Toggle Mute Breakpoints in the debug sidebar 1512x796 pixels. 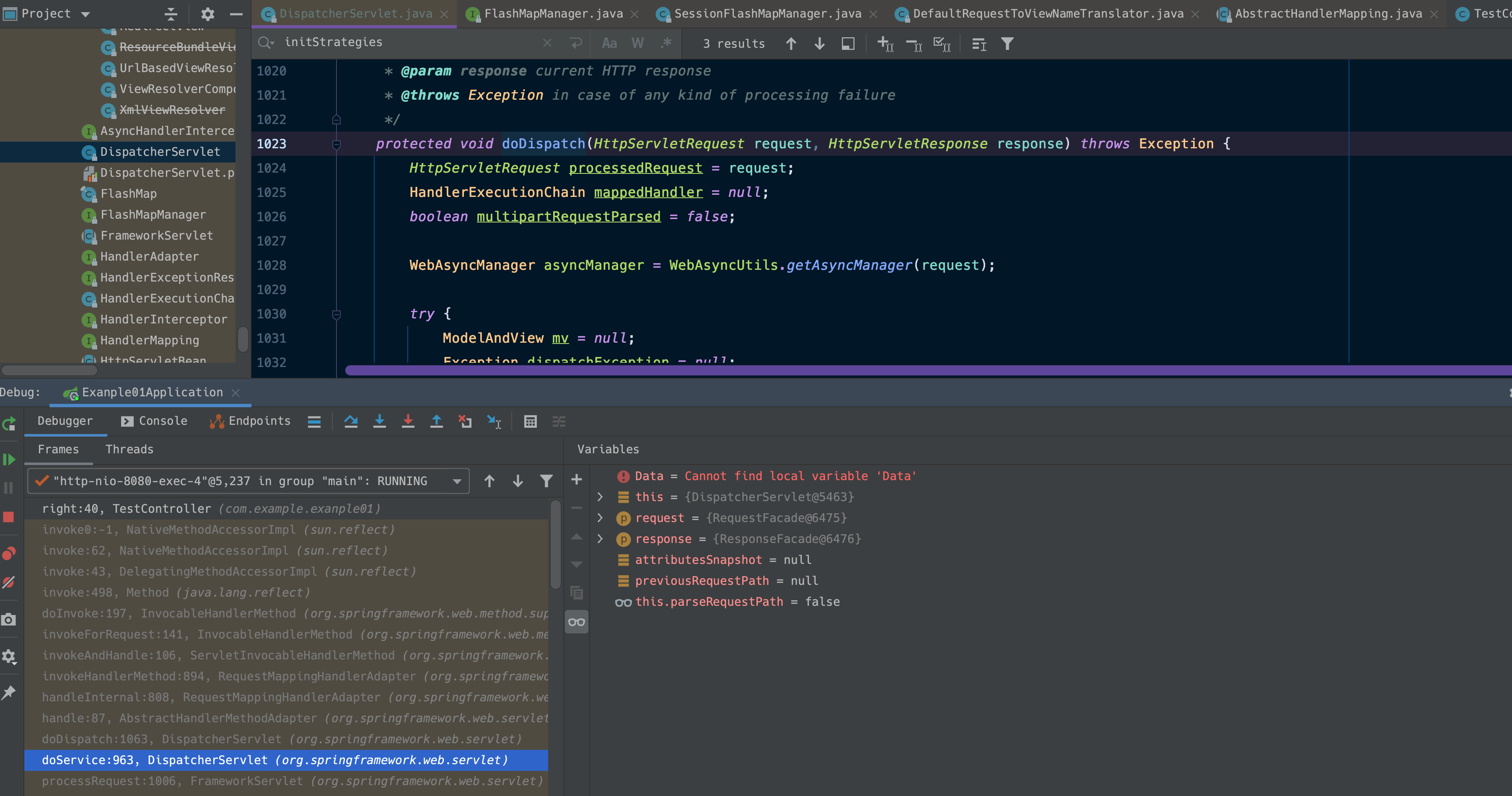(x=9, y=582)
